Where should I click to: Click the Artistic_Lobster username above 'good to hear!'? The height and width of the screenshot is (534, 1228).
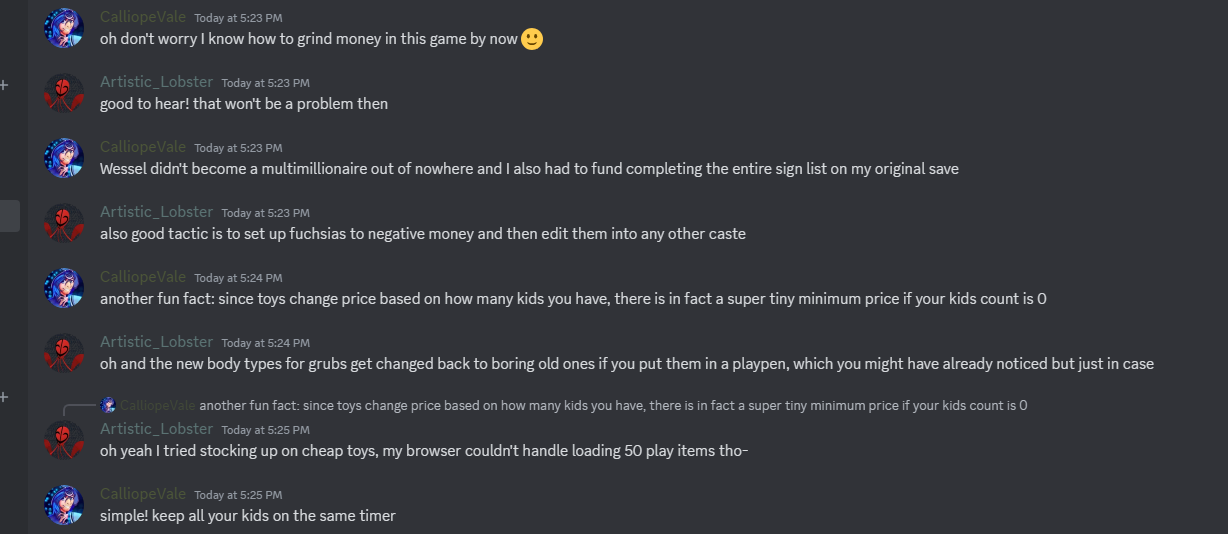point(156,82)
